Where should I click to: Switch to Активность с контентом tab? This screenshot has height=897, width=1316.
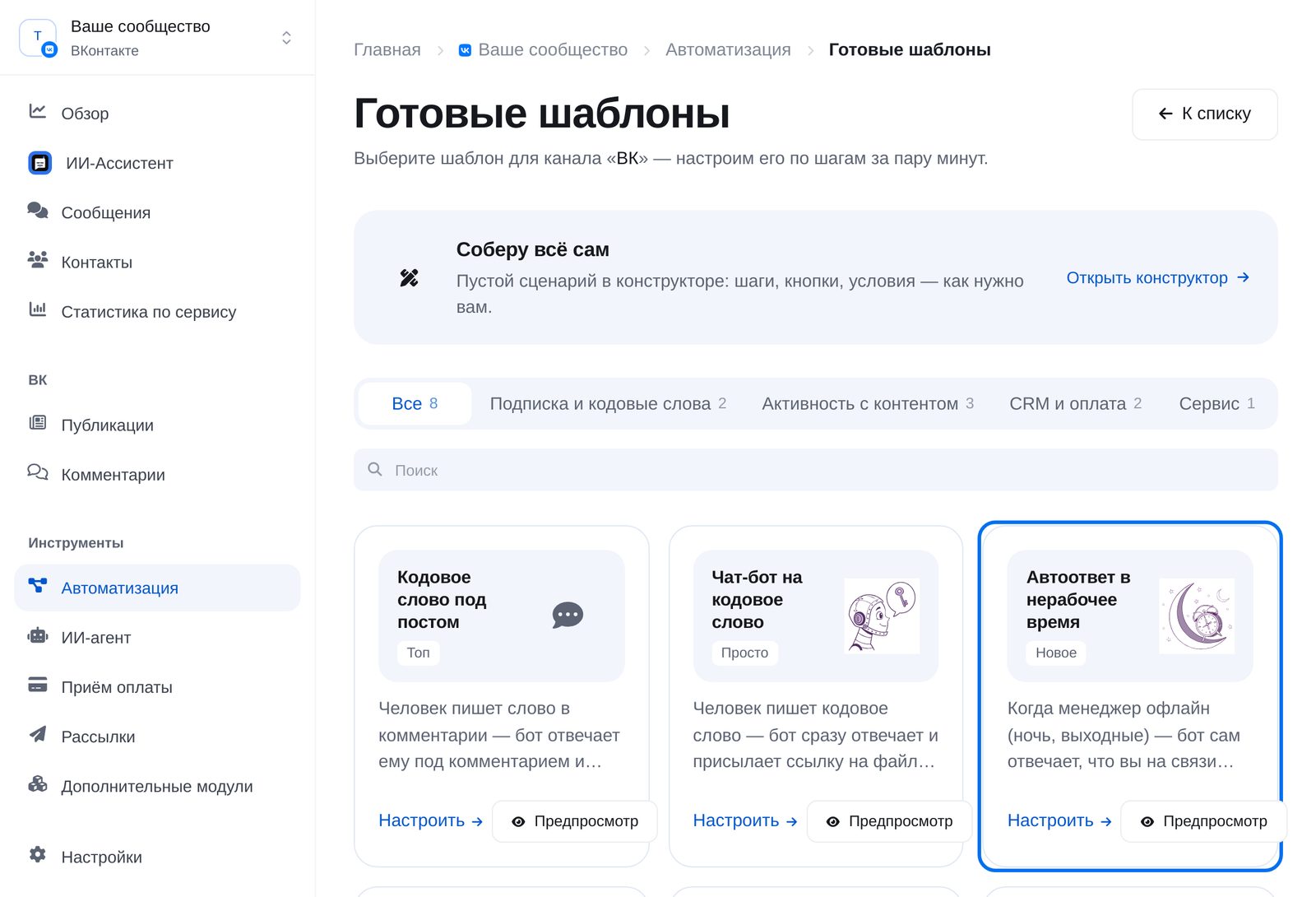click(868, 403)
